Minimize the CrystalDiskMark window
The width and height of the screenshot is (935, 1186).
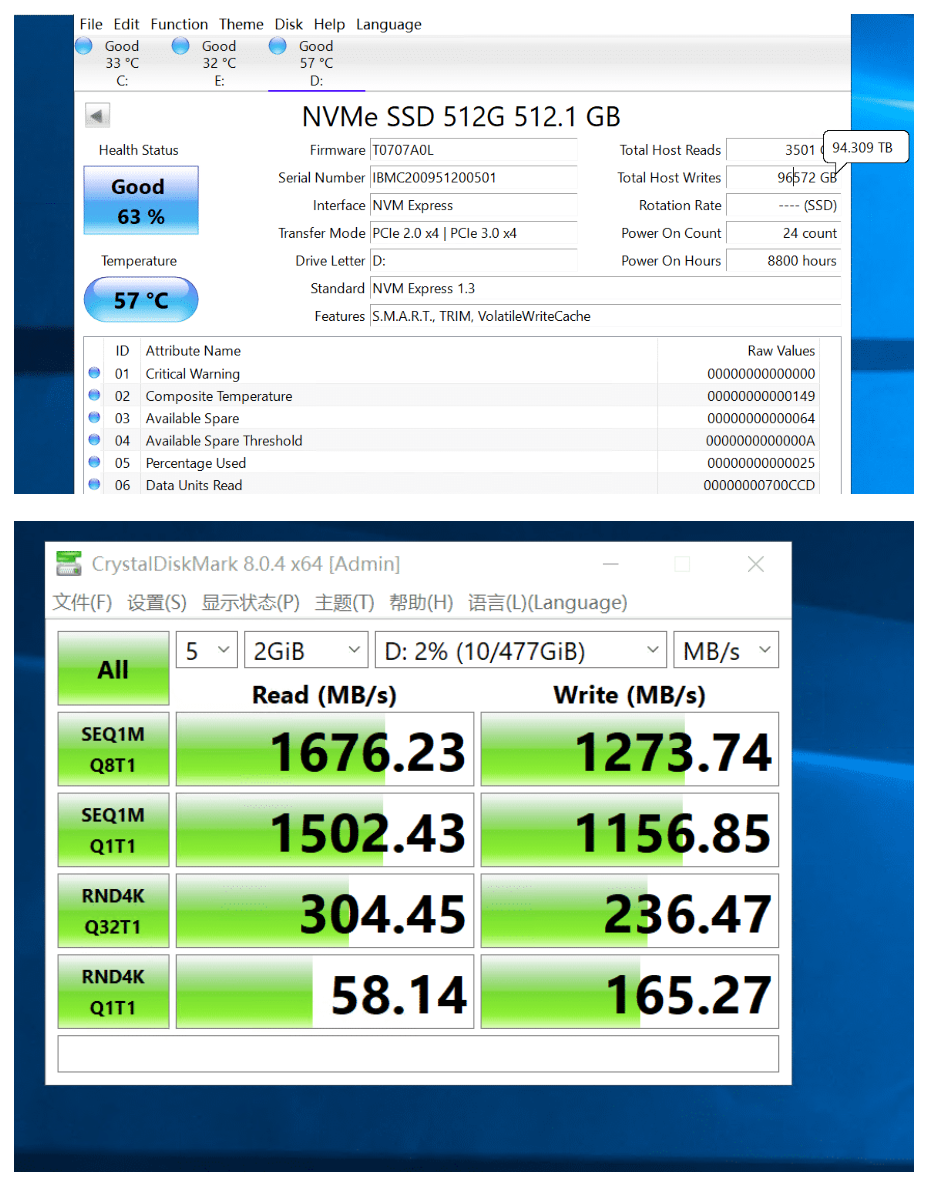tap(611, 564)
